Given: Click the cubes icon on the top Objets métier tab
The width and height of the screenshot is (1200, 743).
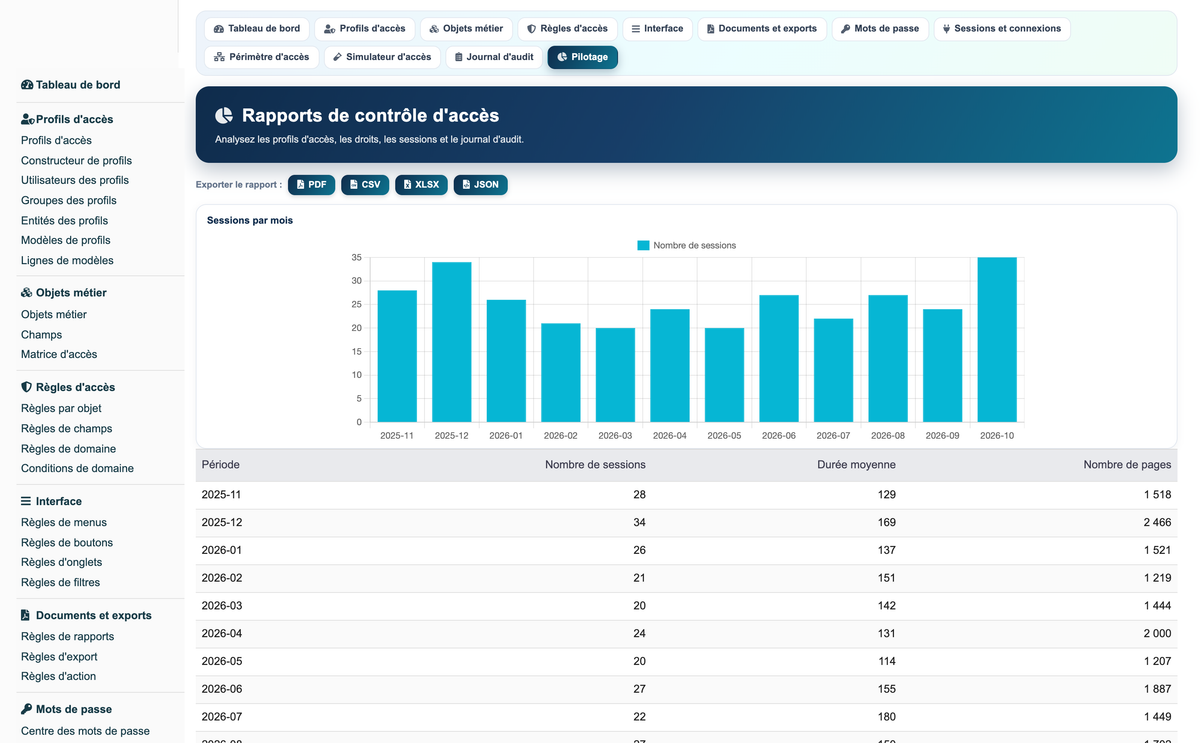Looking at the screenshot, I should (x=435, y=29).
